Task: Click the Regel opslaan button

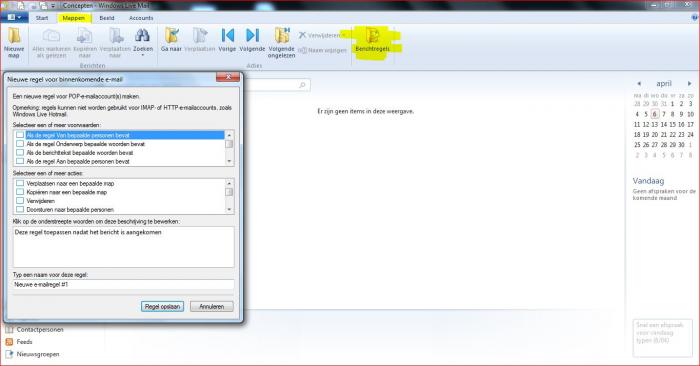Action: (x=162, y=307)
